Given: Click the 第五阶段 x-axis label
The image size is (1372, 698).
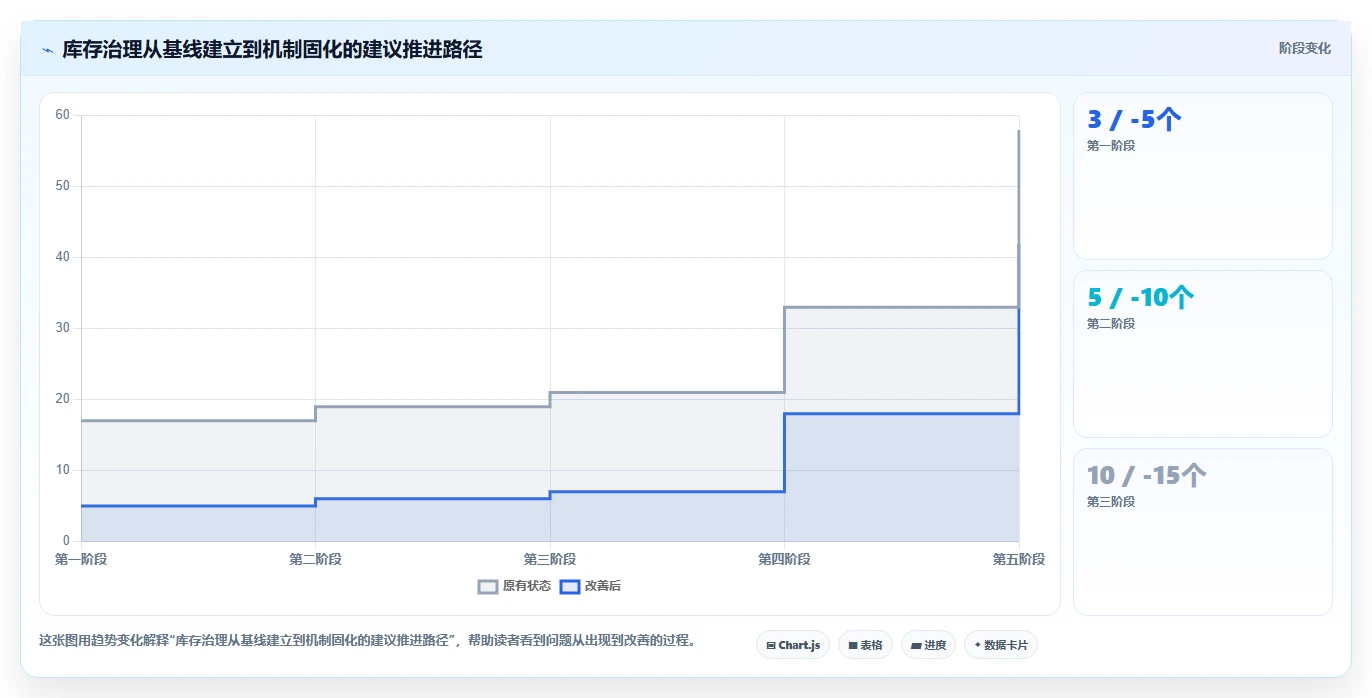Looking at the screenshot, I should [x=1019, y=559].
